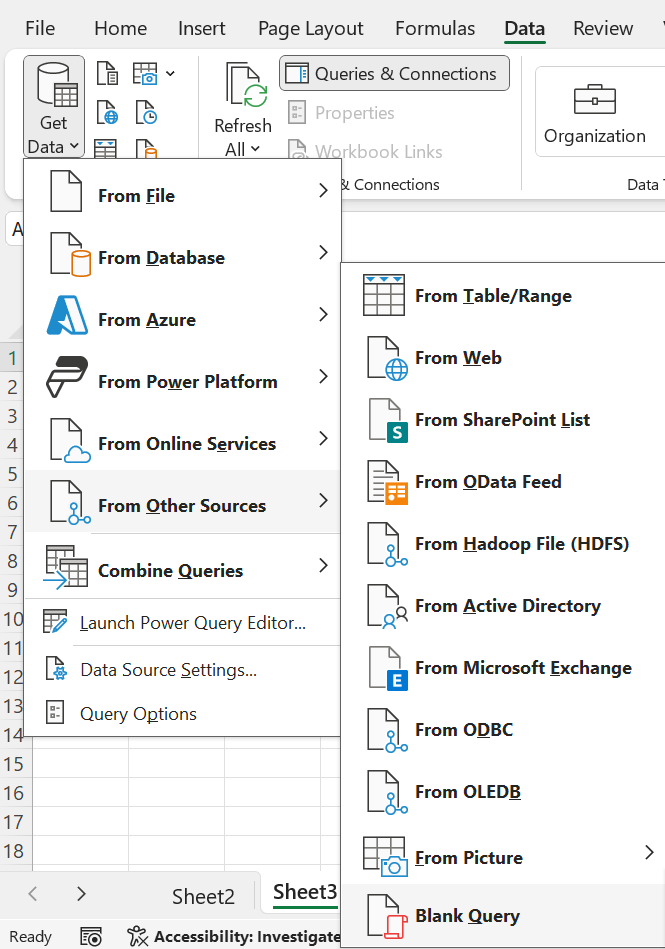Click the ribbon's From Picture camera icon

coord(145,73)
